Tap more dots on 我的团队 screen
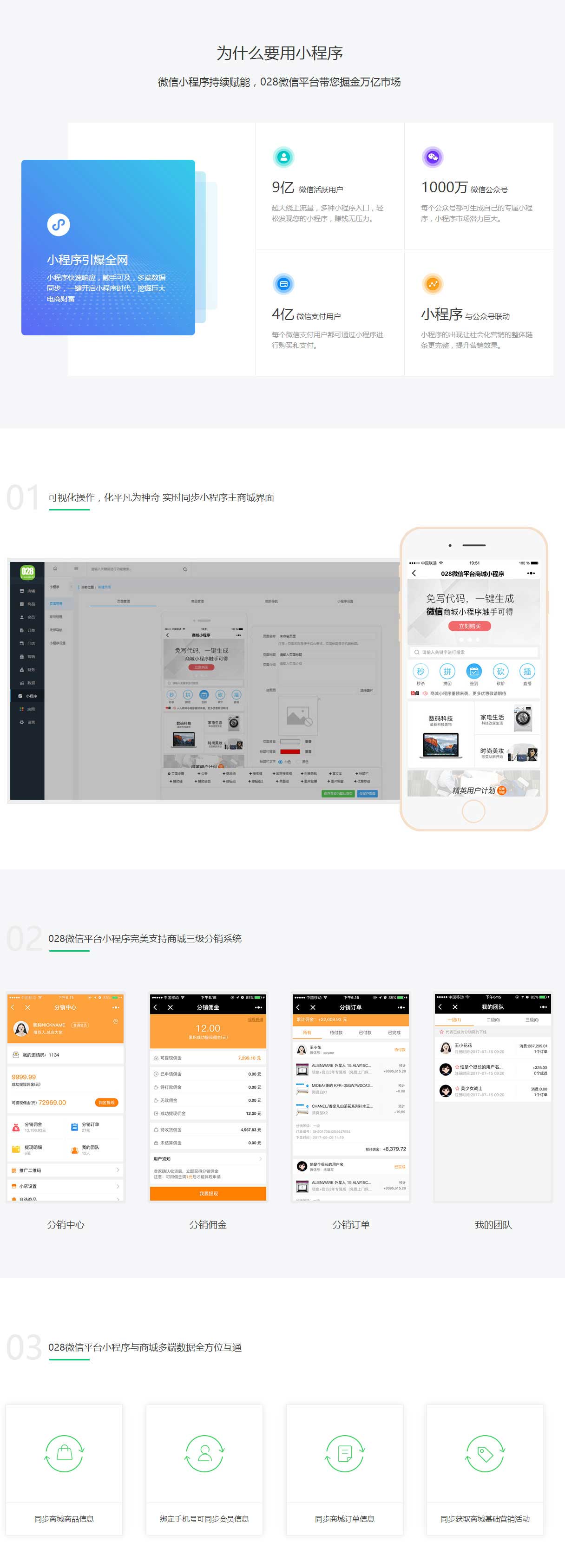565x1568 pixels. click(x=543, y=1007)
